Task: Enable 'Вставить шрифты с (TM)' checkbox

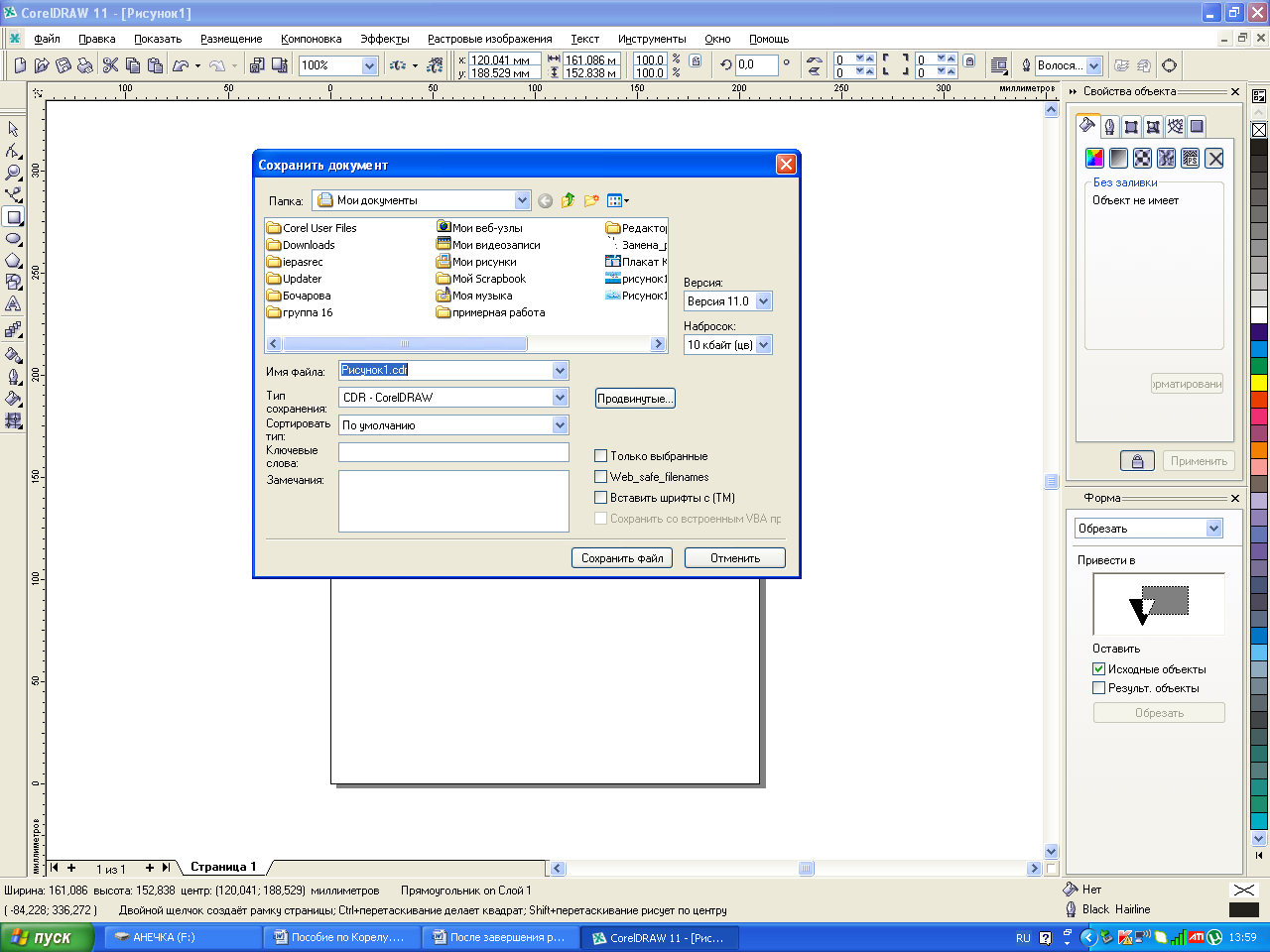Action: click(x=600, y=498)
